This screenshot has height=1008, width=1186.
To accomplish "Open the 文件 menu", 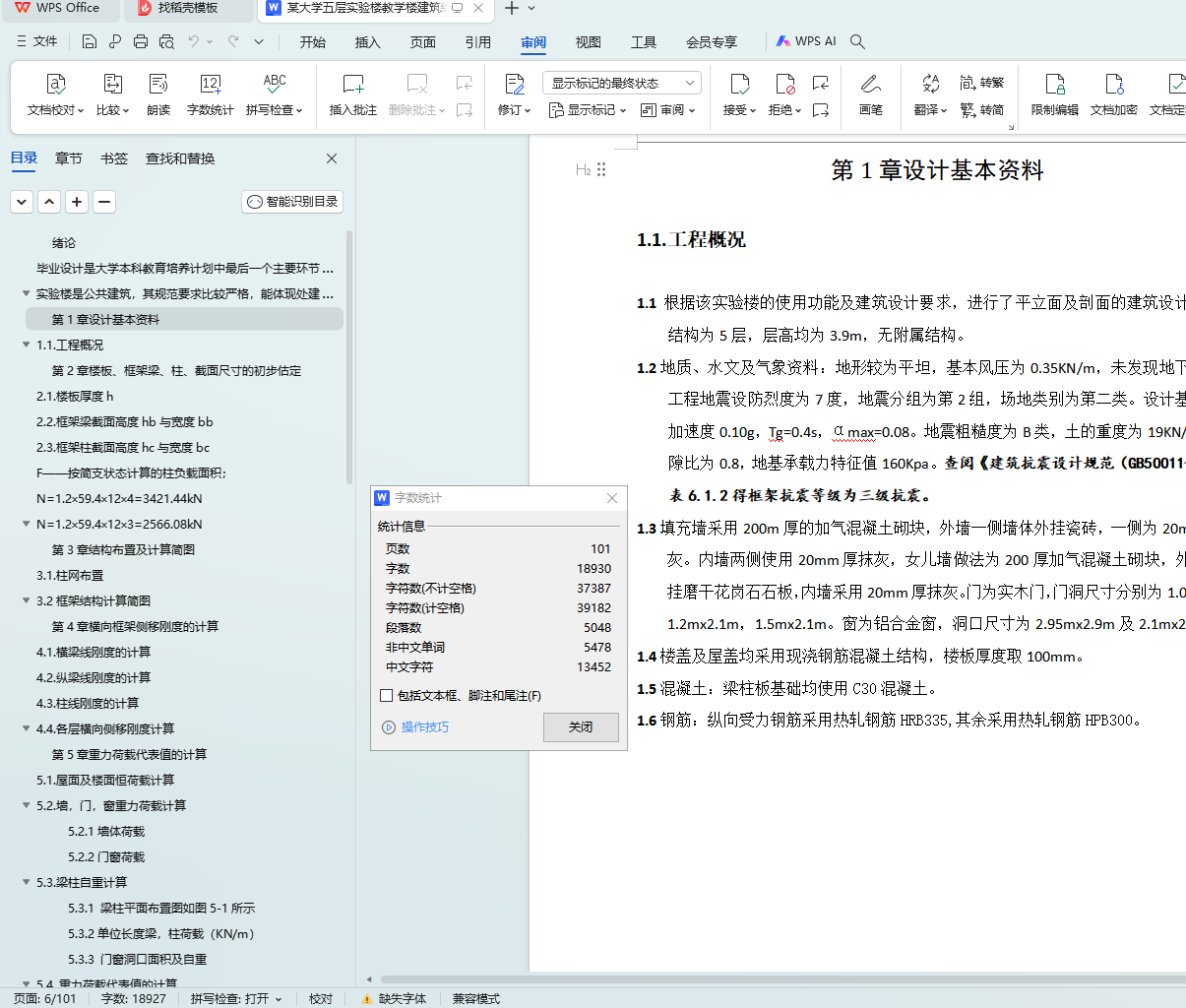I will 37,41.
